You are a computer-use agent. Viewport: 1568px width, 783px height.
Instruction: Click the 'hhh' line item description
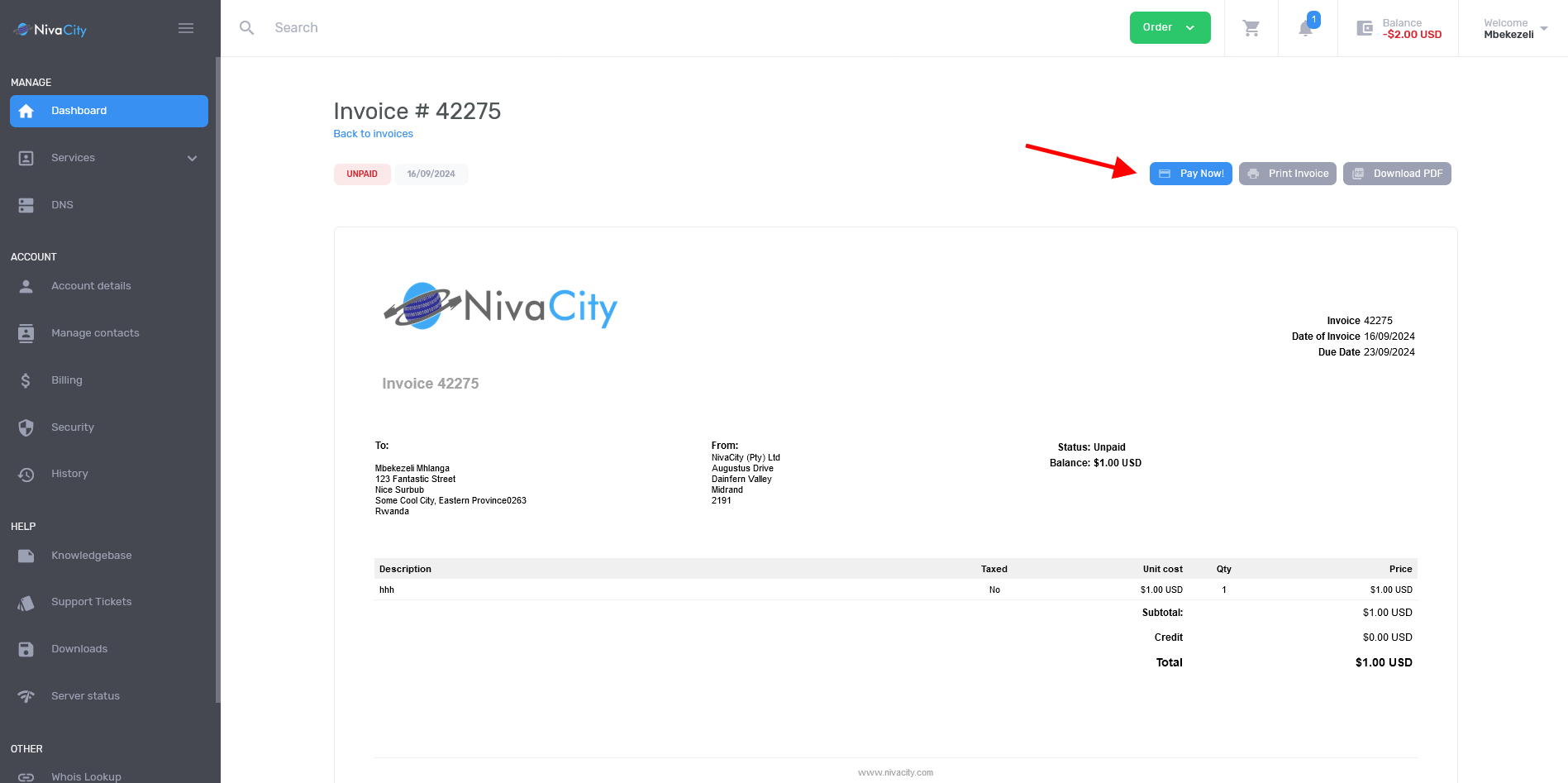(x=387, y=590)
